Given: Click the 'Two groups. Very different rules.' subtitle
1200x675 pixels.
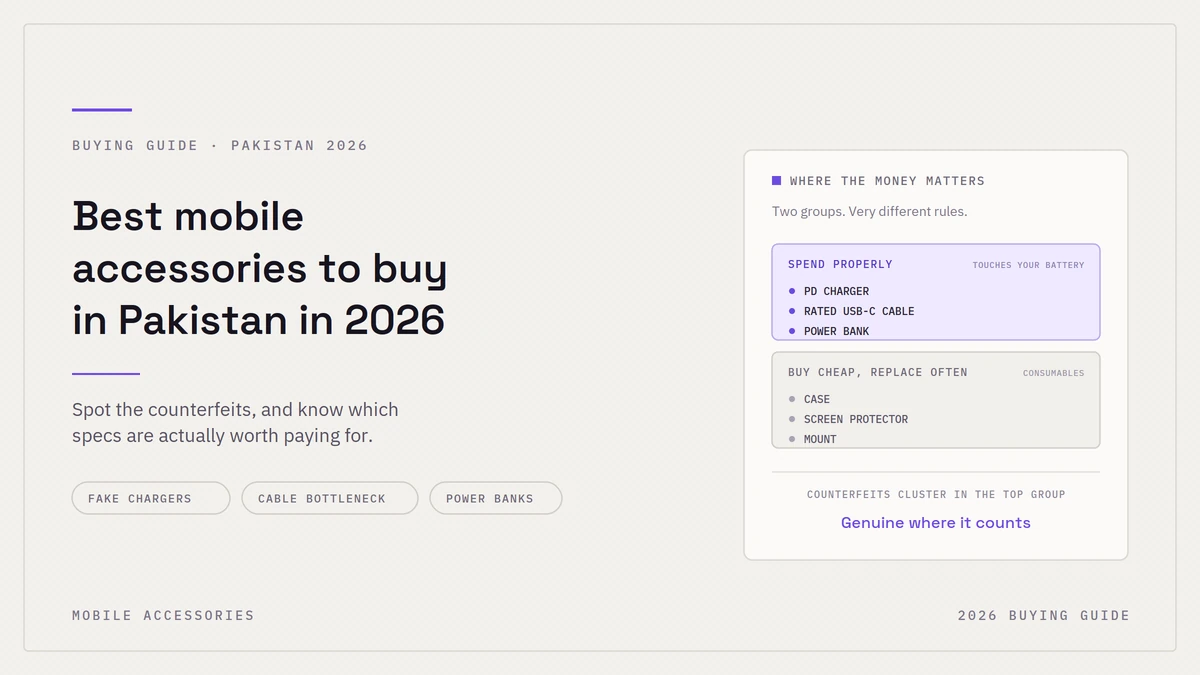Looking at the screenshot, I should click(x=870, y=211).
